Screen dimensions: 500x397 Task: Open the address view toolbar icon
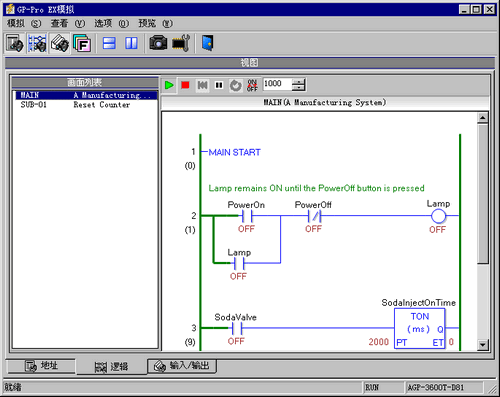tap(14, 43)
